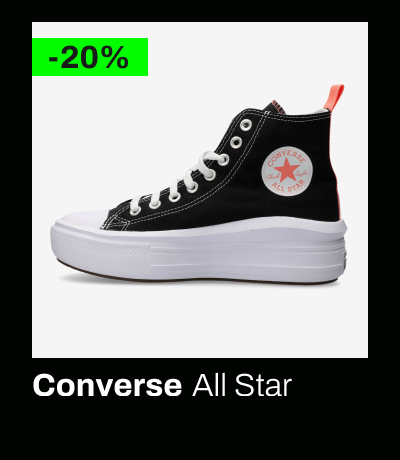The width and height of the screenshot is (400, 460).
Task: Select the All Star product title text
Action: [x=242, y=385]
